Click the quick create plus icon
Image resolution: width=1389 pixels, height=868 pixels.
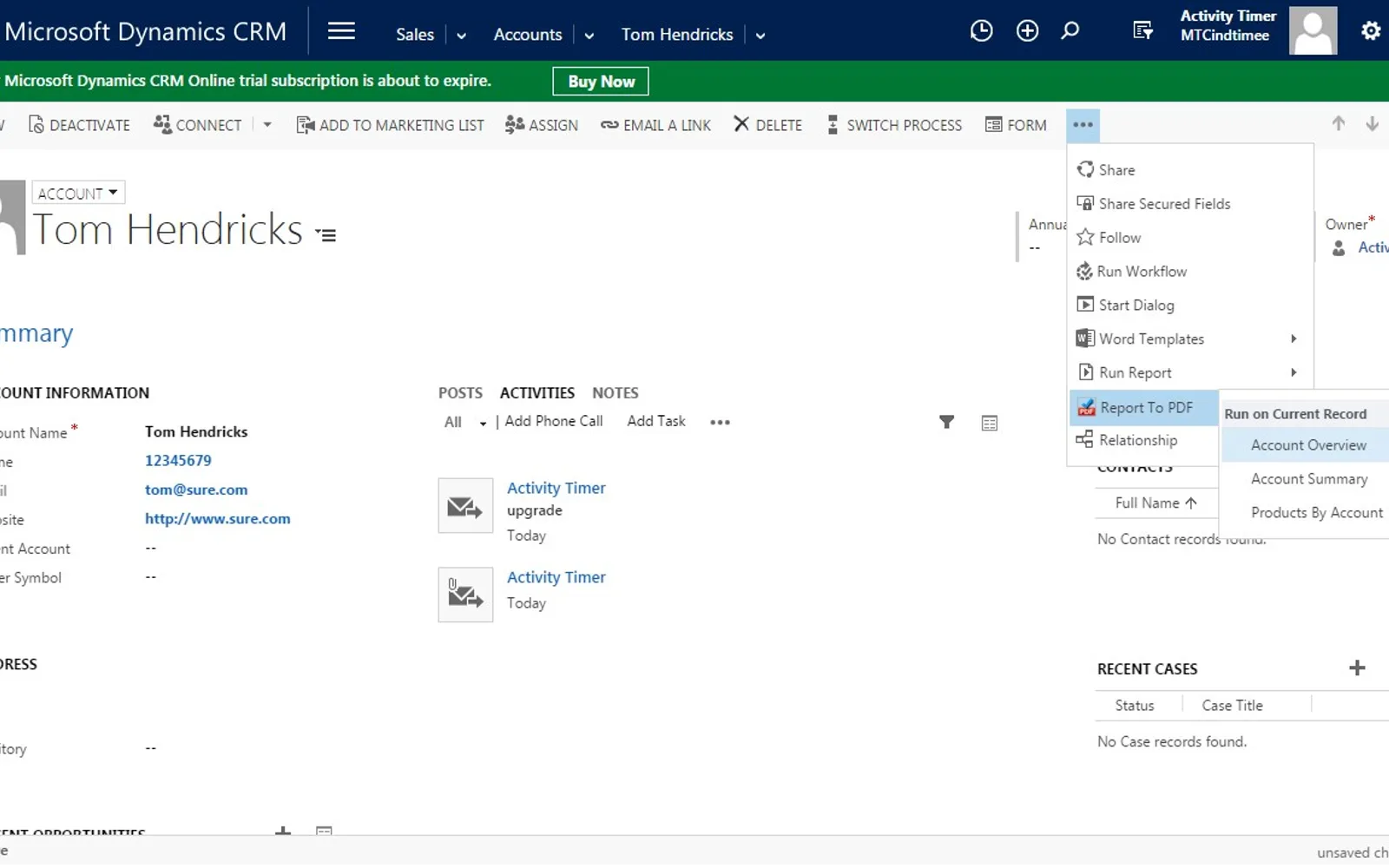click(x=1027, y=31)
